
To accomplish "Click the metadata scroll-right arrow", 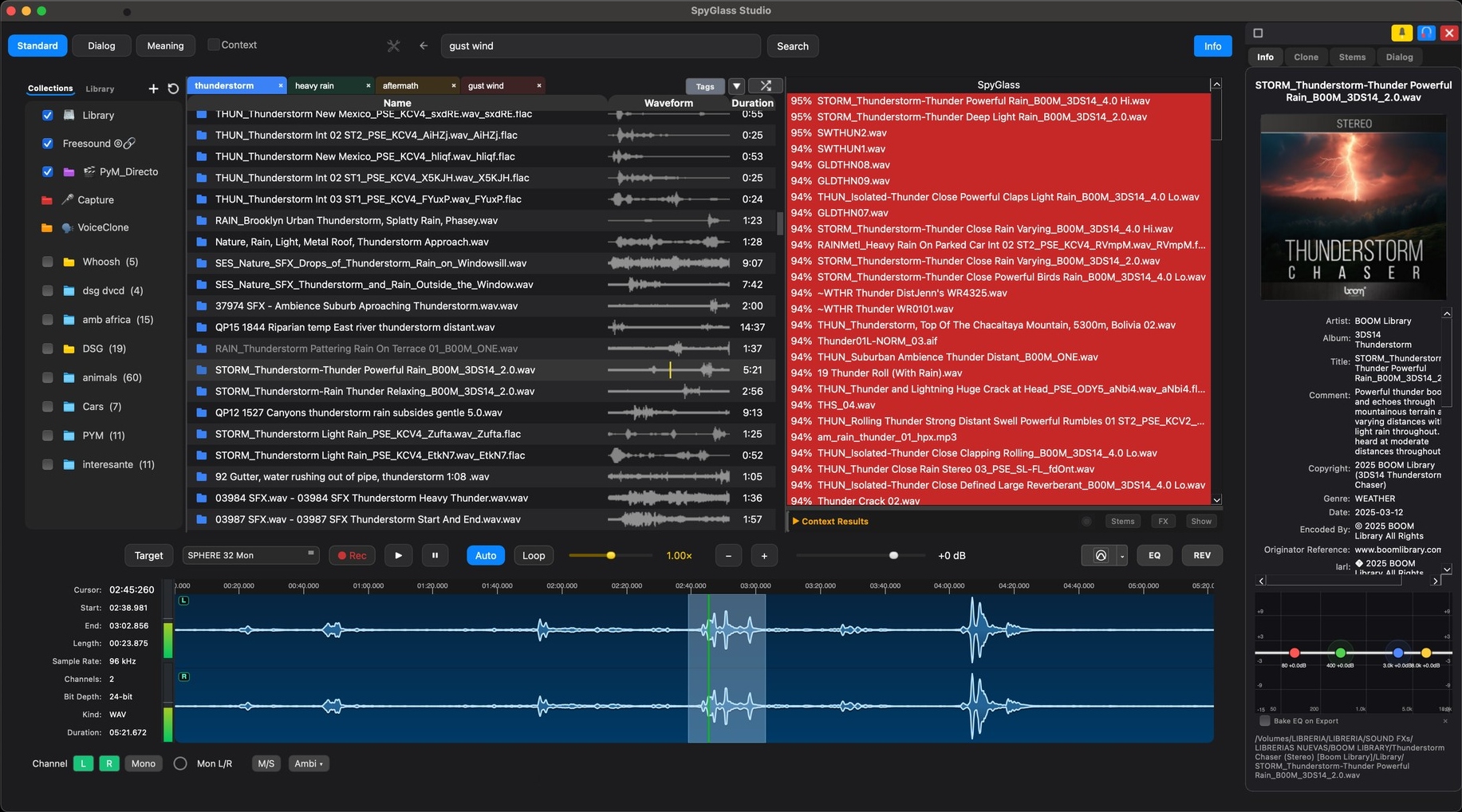I will point(1436,581).
